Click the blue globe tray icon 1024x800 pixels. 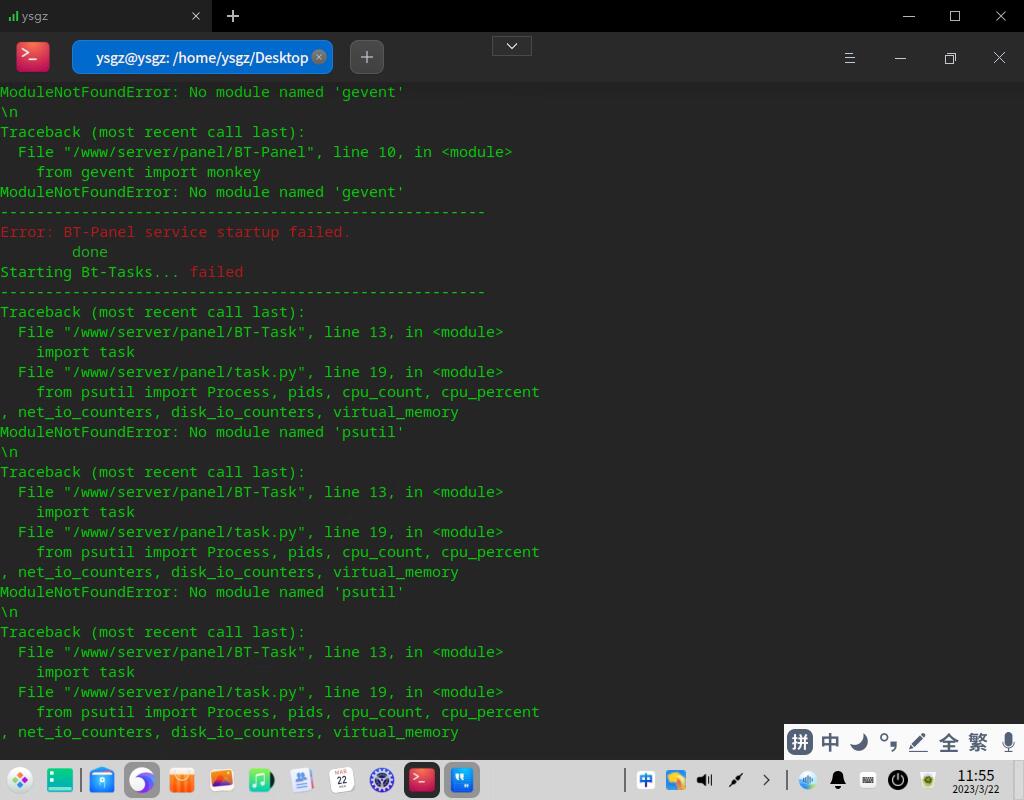click(808, 780)
